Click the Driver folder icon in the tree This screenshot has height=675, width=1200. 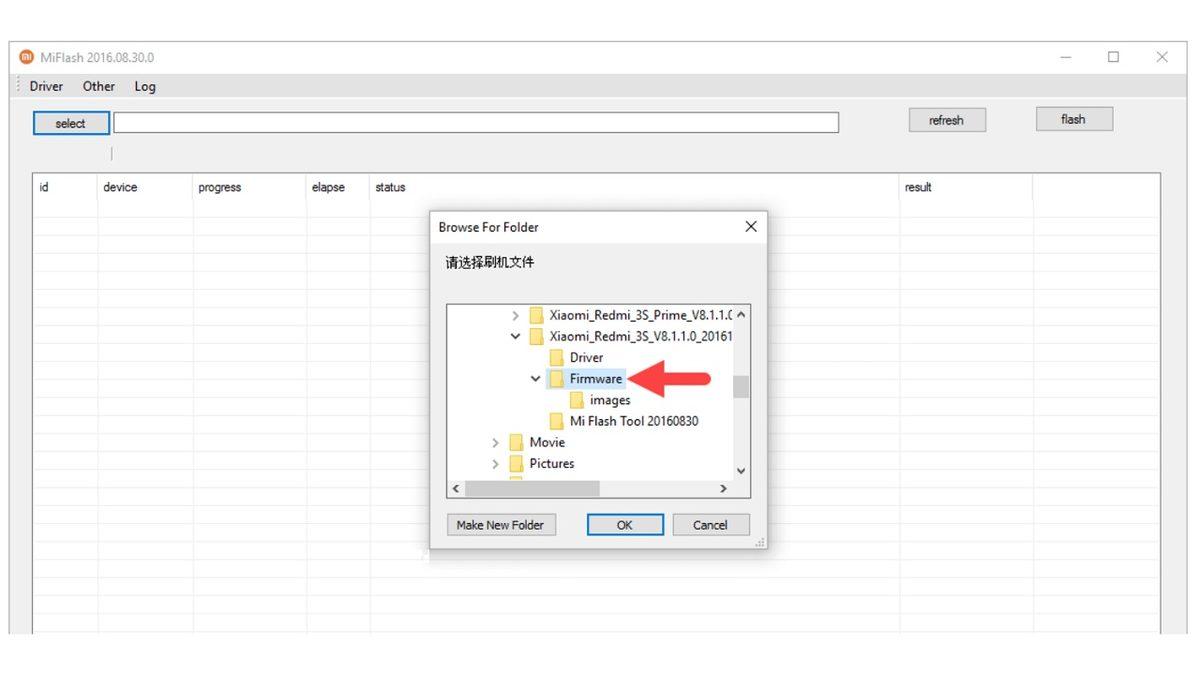click(x=557, y=358)
